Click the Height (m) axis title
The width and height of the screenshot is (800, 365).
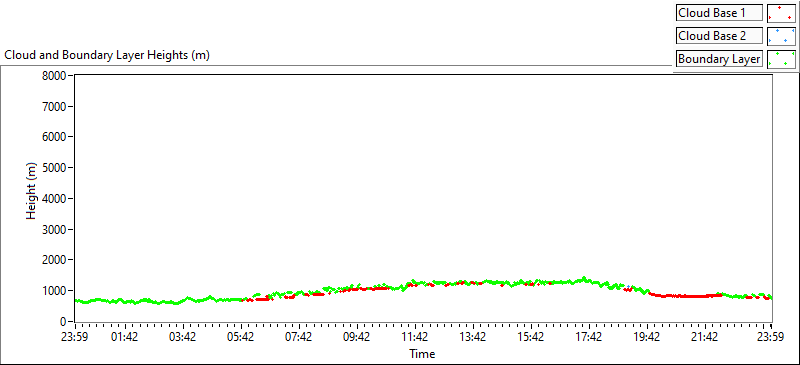[x=32, y=197]
